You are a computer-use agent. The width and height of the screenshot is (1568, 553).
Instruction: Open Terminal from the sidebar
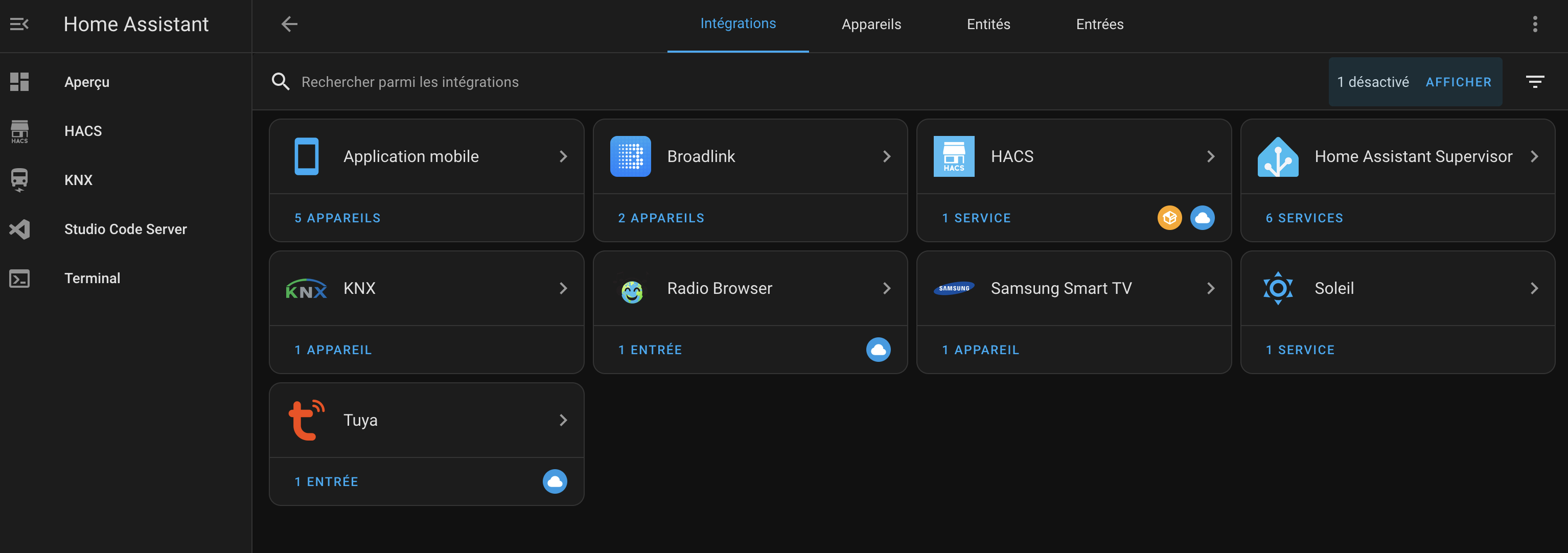[92, 279]
